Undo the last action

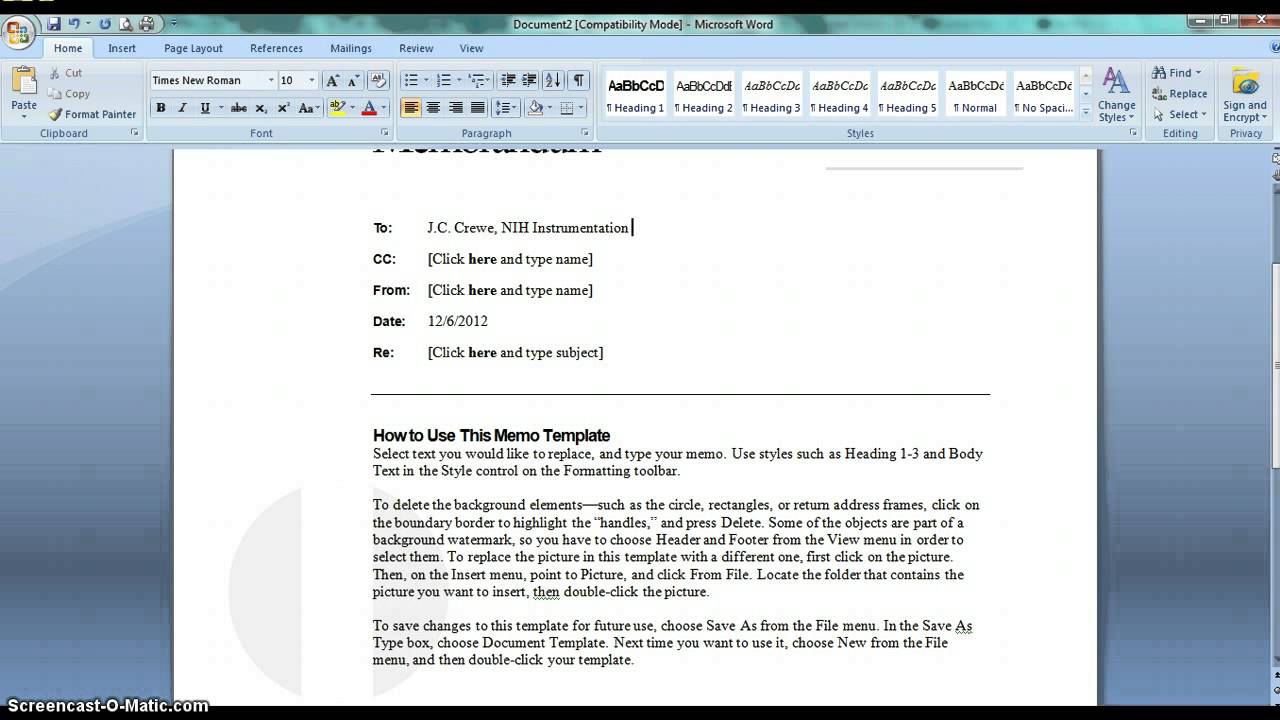coord(74,24)
